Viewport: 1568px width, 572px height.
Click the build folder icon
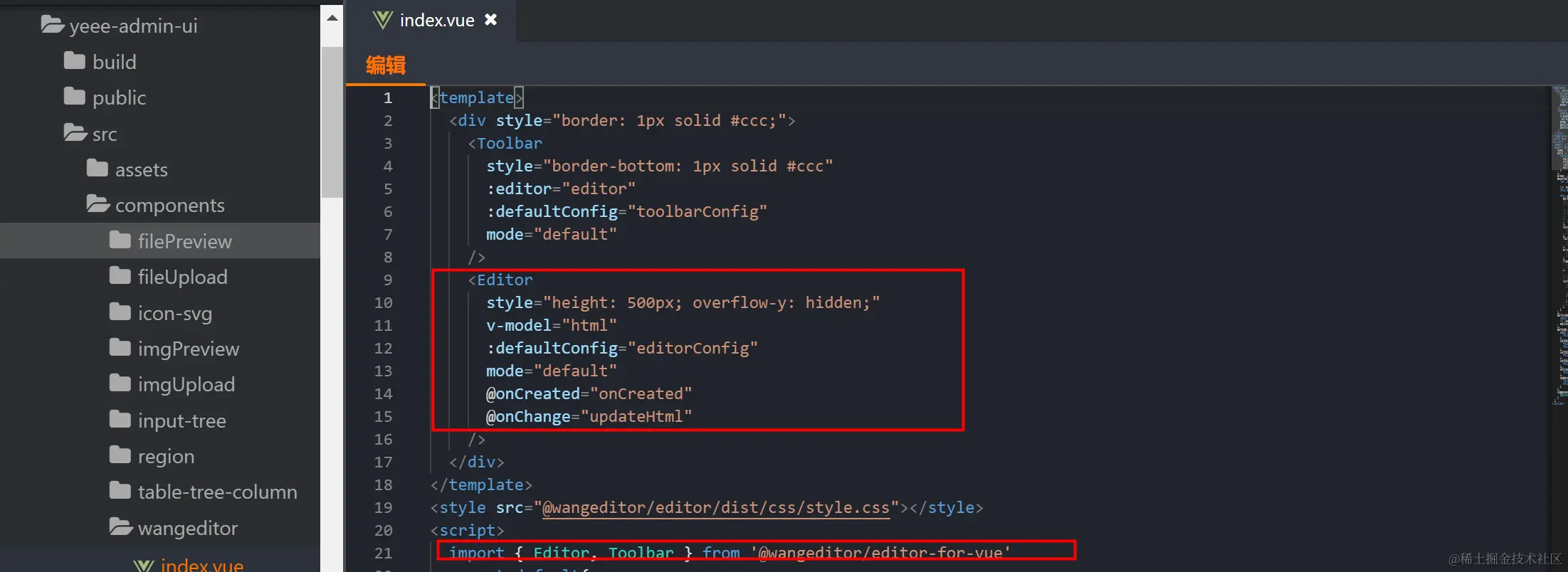pyautogui.click(x=75, y=61)
